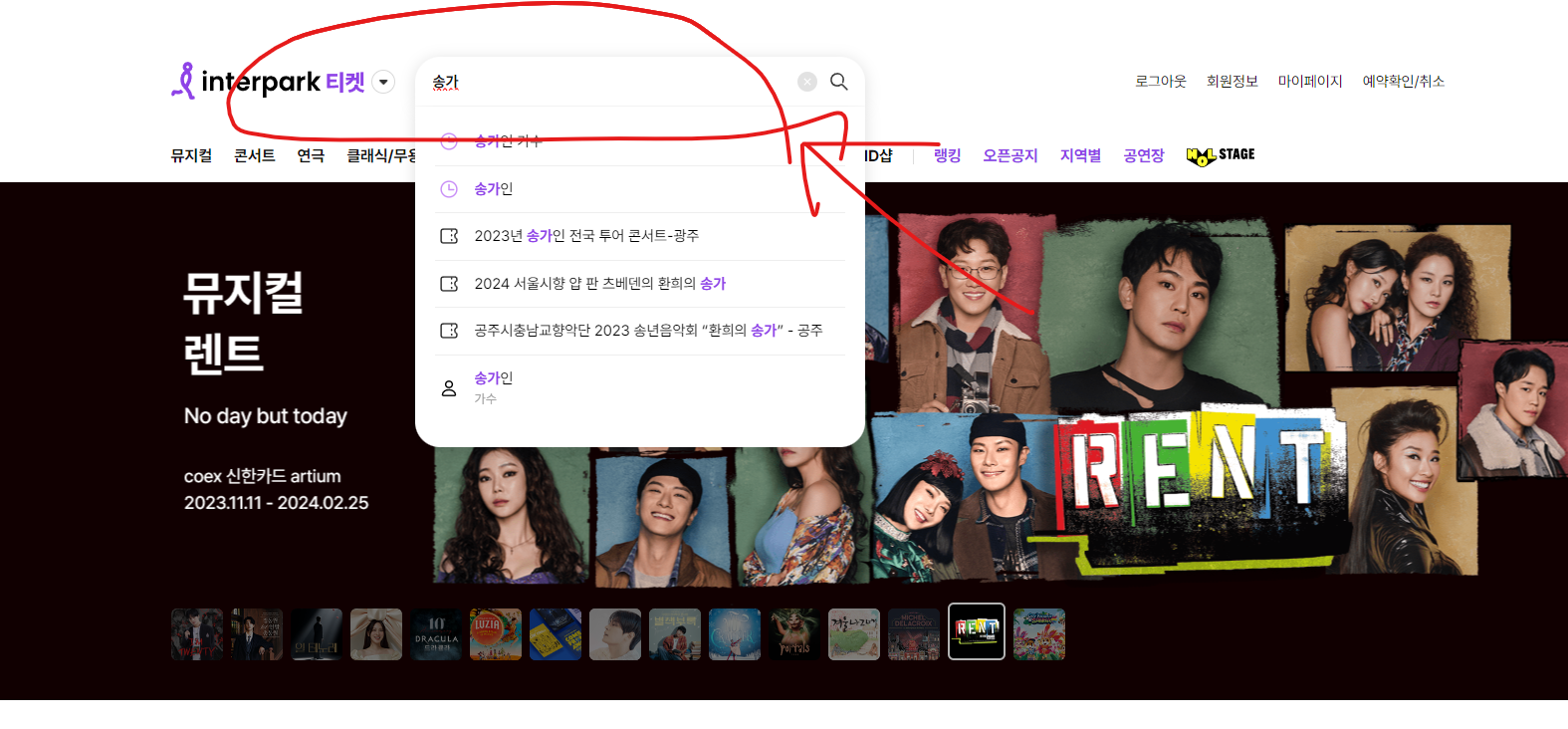Select the colorful flower festival thumbnail
The image size is (1568, 729).
(x=1039, y=634)
